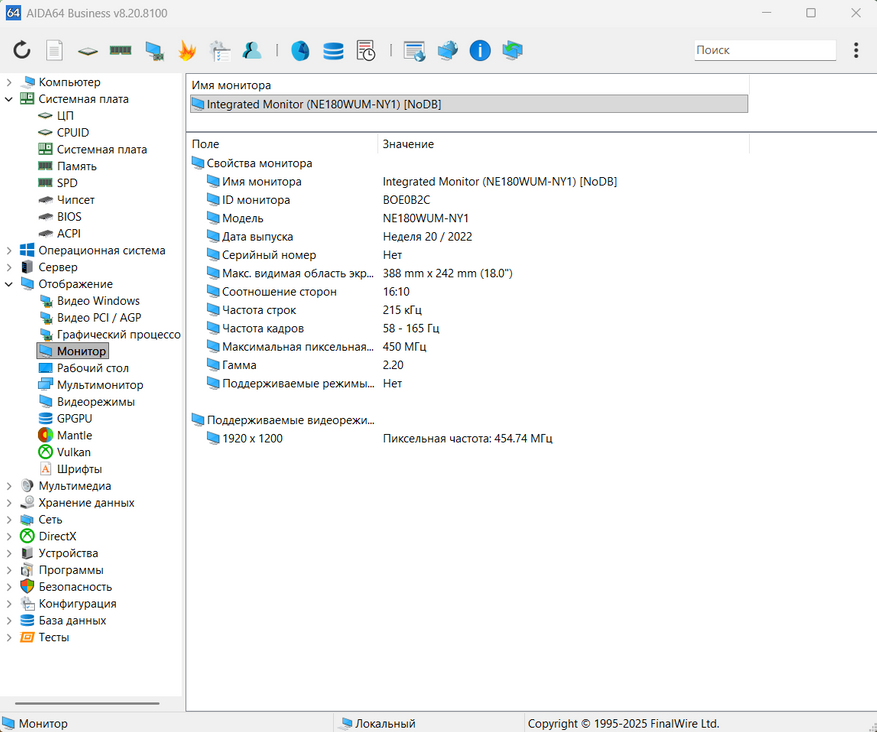The width and height of the screenshot is (877, 732).
Task: Open Системная плата child item
Action: tap(102, 149)
